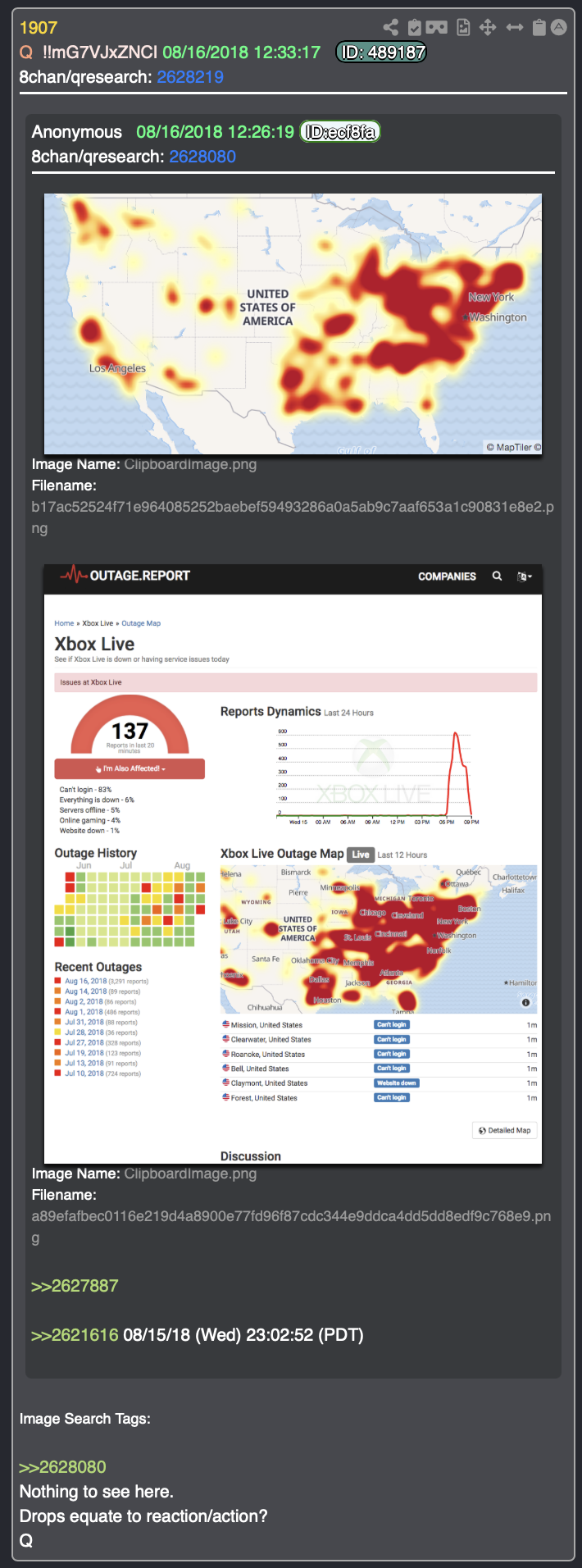Screen dimensions: 582x1568
Task: Follow the >>2627887 reply reference
Action: pyautogui.click(x=75, y=1286)
